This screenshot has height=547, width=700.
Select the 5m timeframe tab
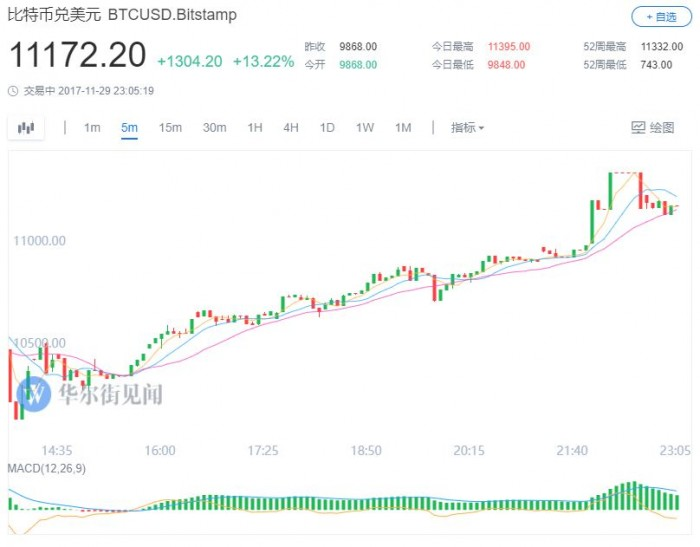(x=129, y=128)
